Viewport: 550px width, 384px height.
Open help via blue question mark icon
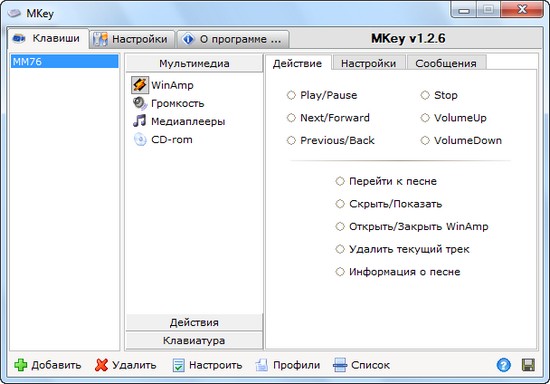(504, 365)
